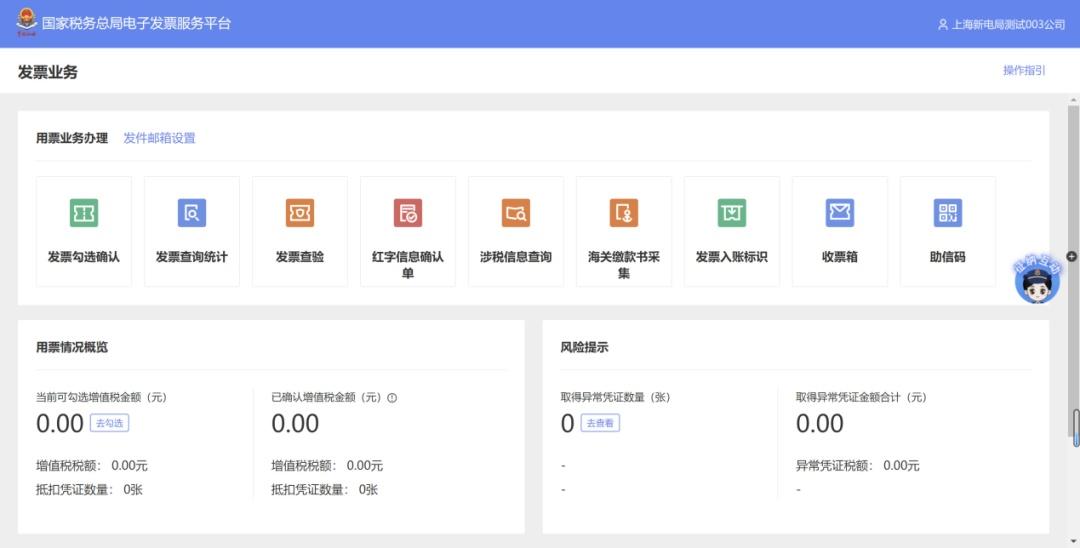
Task: Click the tax bureau emblem logo
Action: [x=27, y=22]
